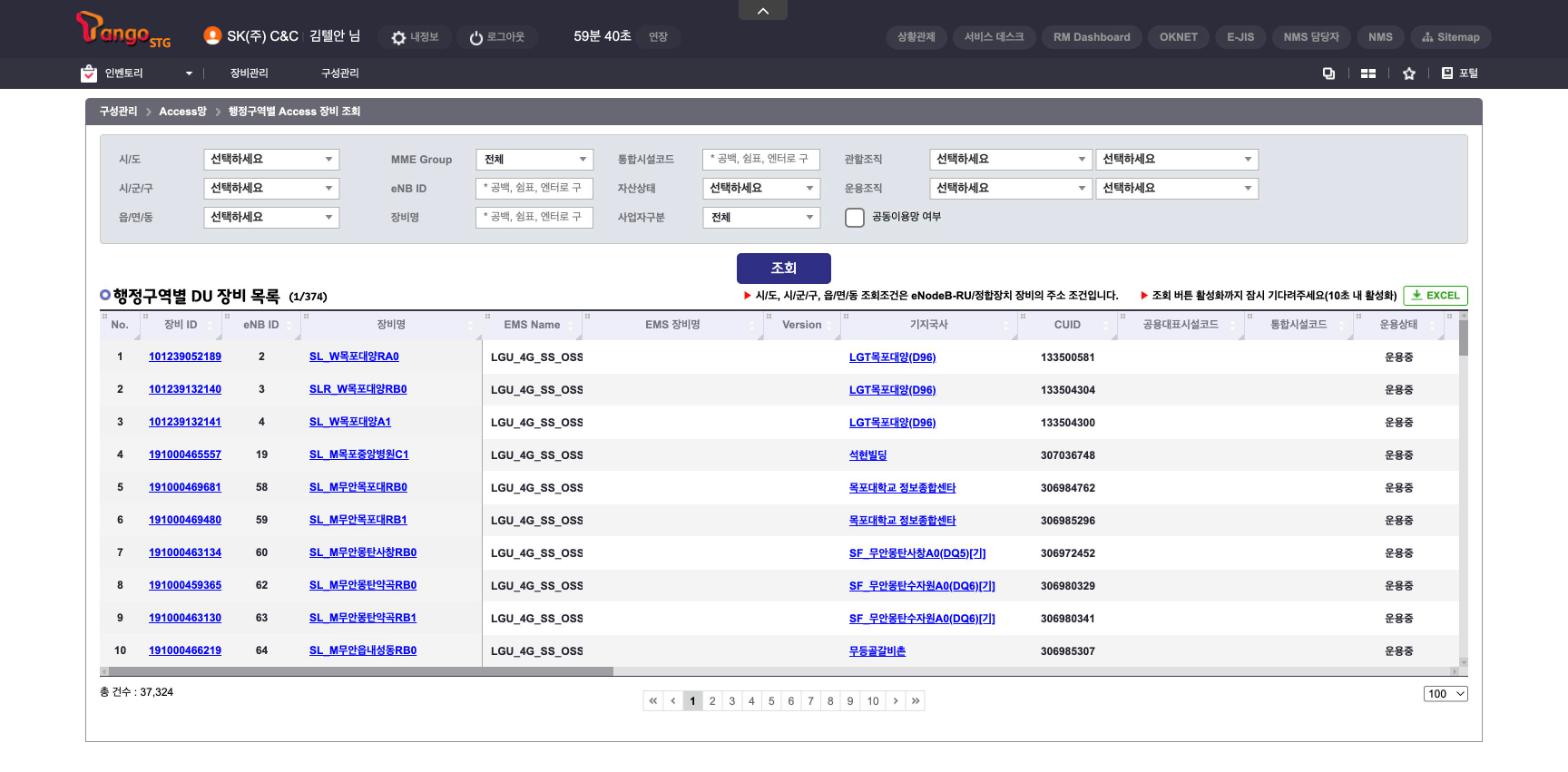Open the 상황관제 button
The height and width of the screenshot is (772, 1568).
[916, 37]
